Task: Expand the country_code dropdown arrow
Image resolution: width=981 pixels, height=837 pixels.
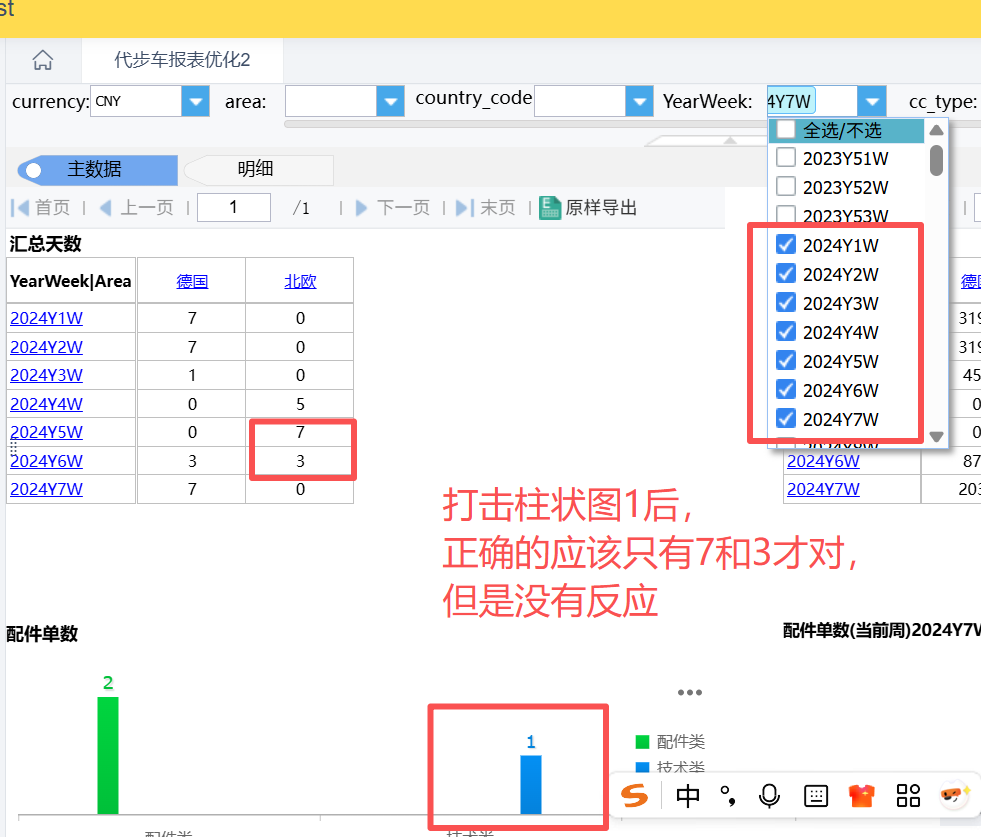Action: (639, 101)
